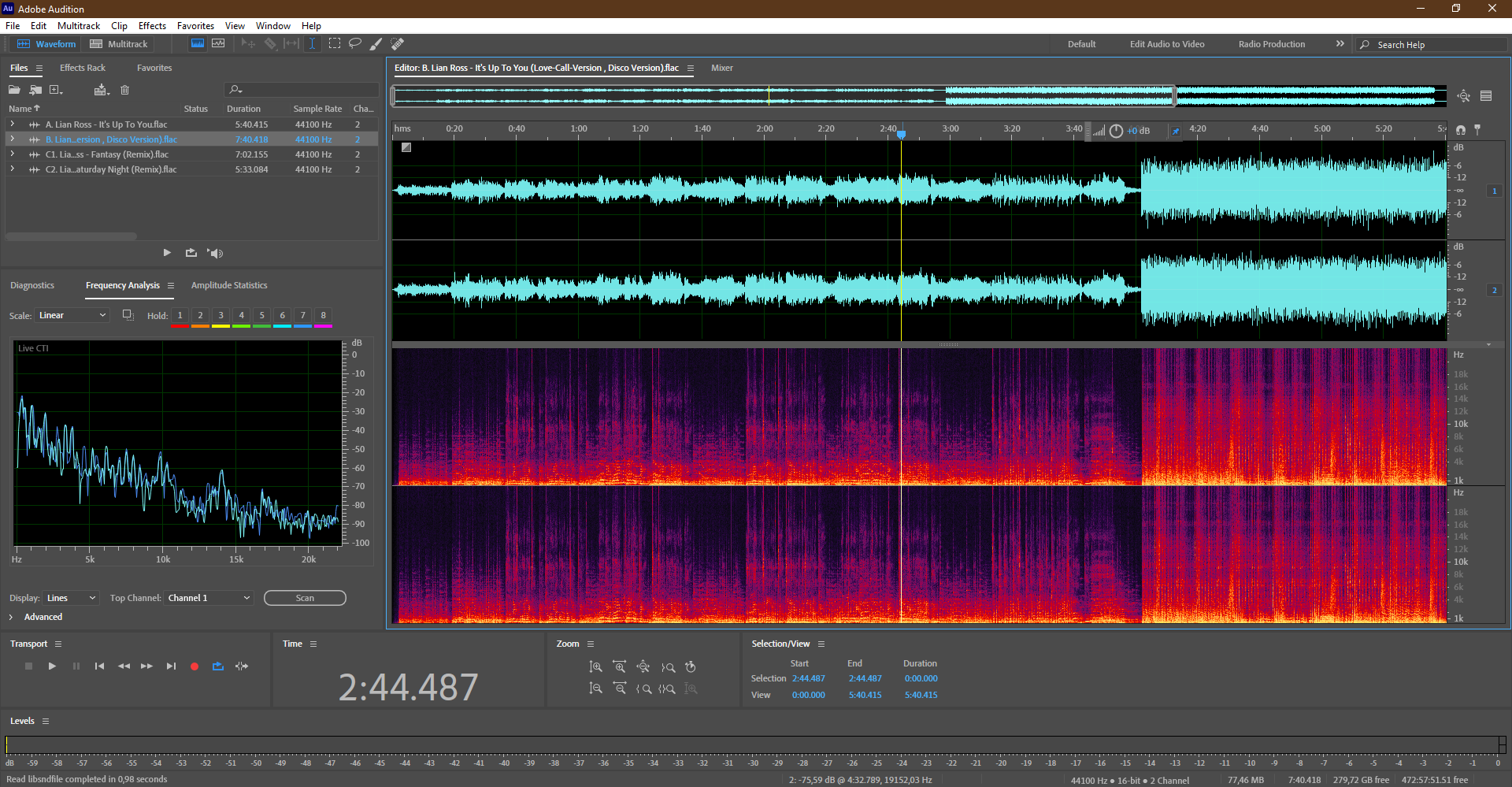Open the Multitrack menu
1512x787 pixels.
click(x=79, y=26)
